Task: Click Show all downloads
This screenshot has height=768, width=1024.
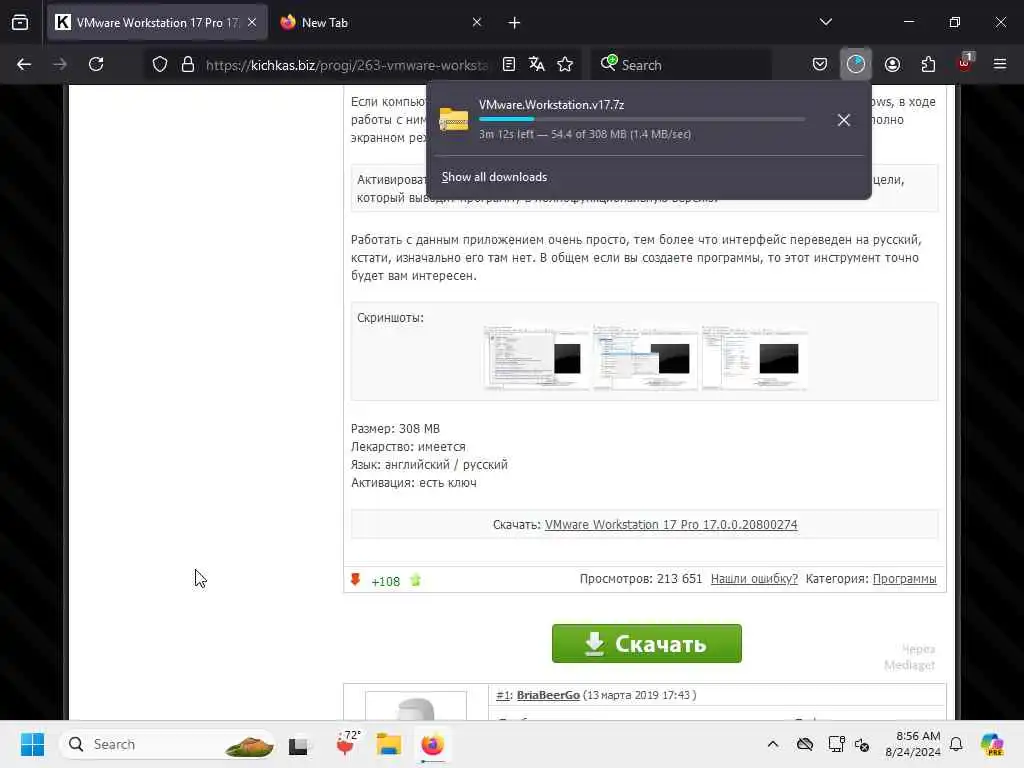Action: click(494, 177)
